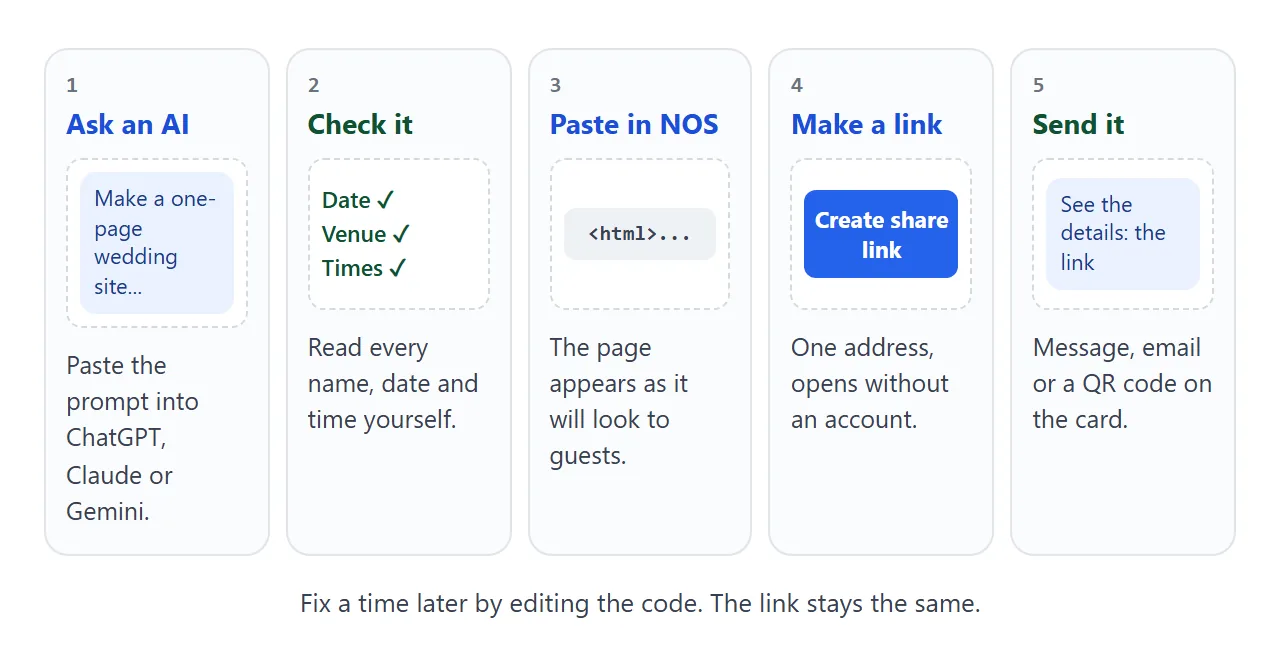The height and width of the screenshot is (670, 1280).
Task: Click the Venue checkmark item
Action: (366, 234)
